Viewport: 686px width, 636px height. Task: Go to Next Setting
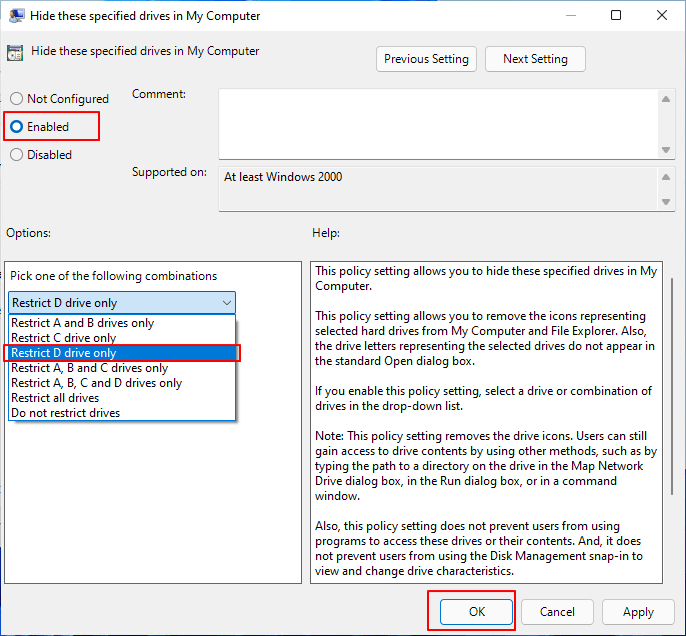[x=535, y=59]
